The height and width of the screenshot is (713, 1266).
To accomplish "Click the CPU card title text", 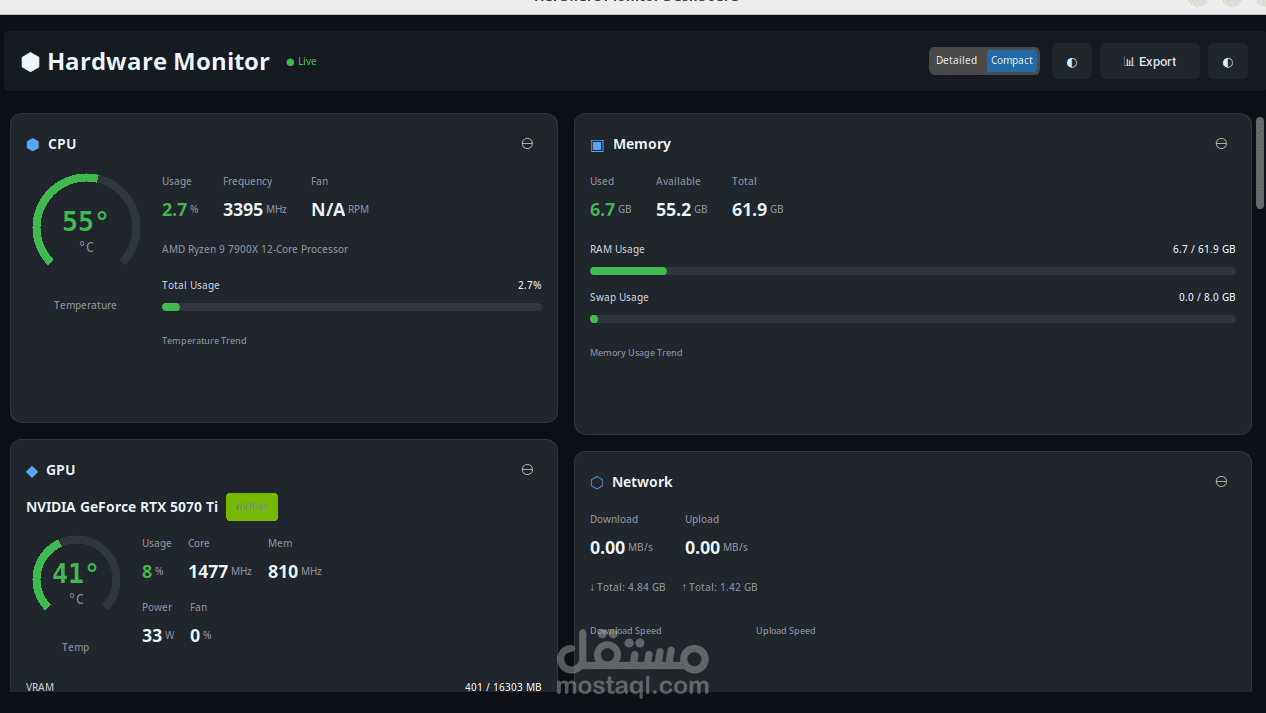I will click(62, 144).
